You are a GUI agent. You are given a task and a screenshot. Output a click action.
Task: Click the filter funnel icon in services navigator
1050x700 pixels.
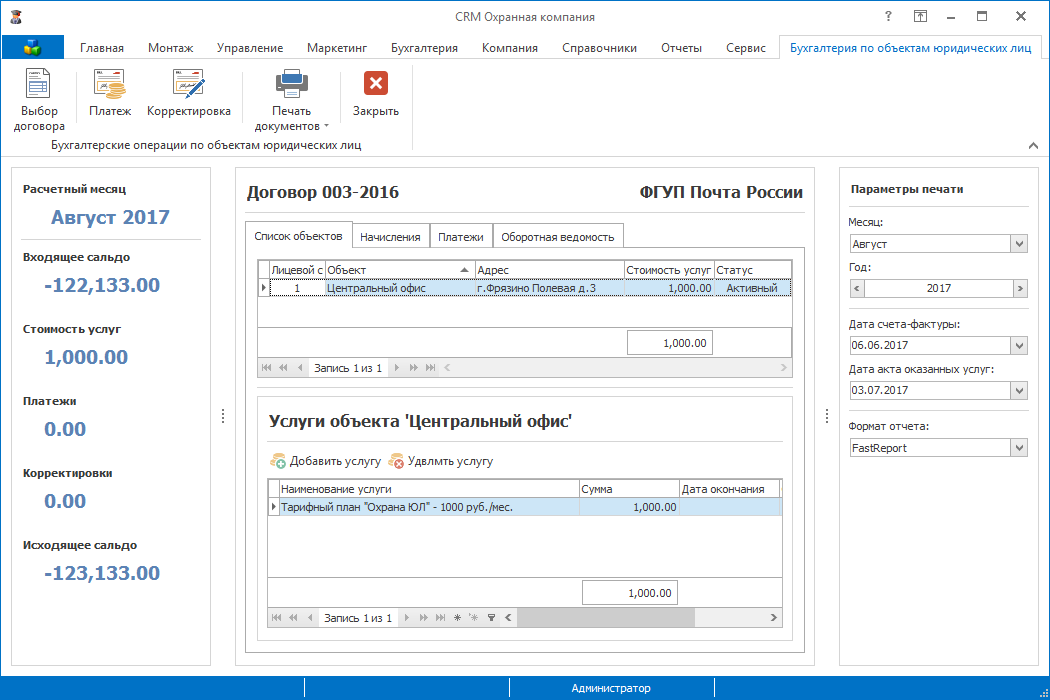pyautogui.click(x=491, y=618)
